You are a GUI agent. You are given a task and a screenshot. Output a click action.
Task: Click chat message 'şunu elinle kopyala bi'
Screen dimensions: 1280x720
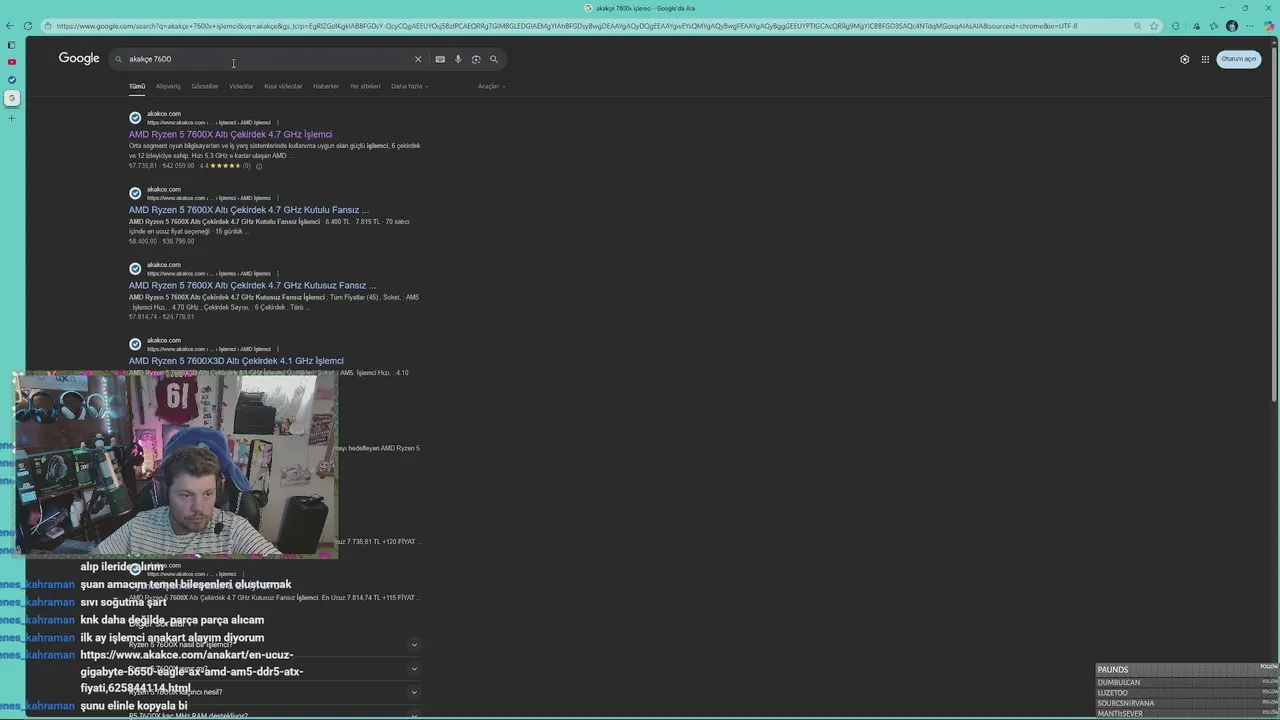click(x=134, y=706)
